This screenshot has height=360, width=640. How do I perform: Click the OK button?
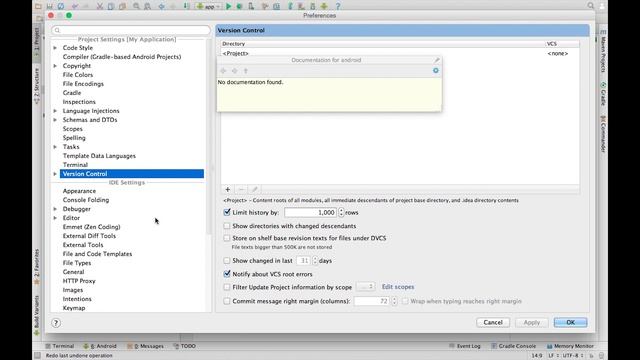point(571,322)
